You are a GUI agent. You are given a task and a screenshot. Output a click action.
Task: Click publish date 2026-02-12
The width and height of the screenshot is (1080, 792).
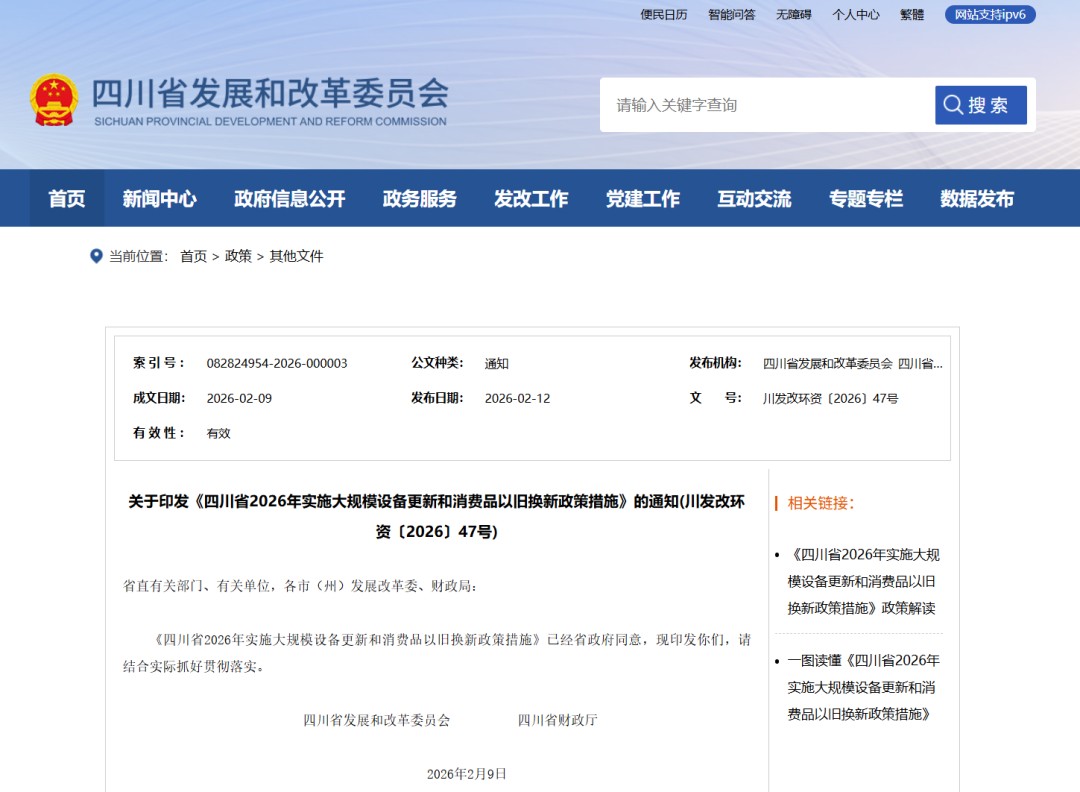click(x=517, y=399)
